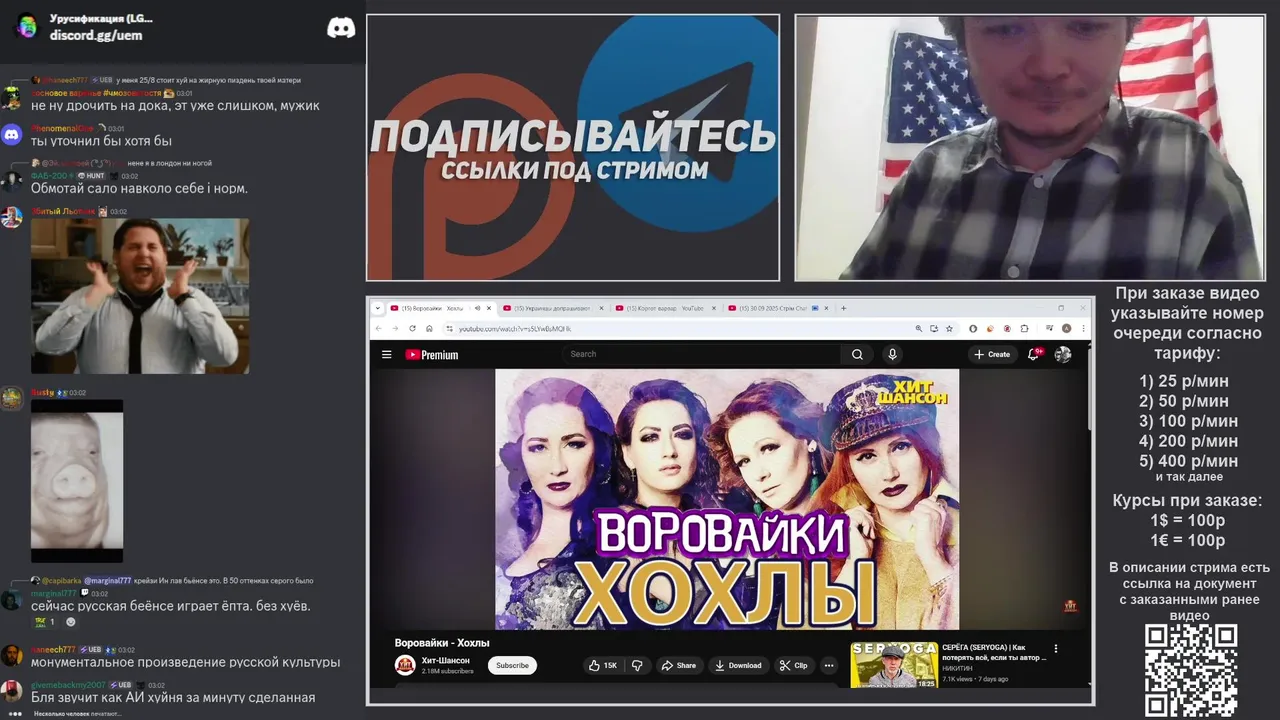
Task: Click the Share button
Action: click(x=679, y=665)
